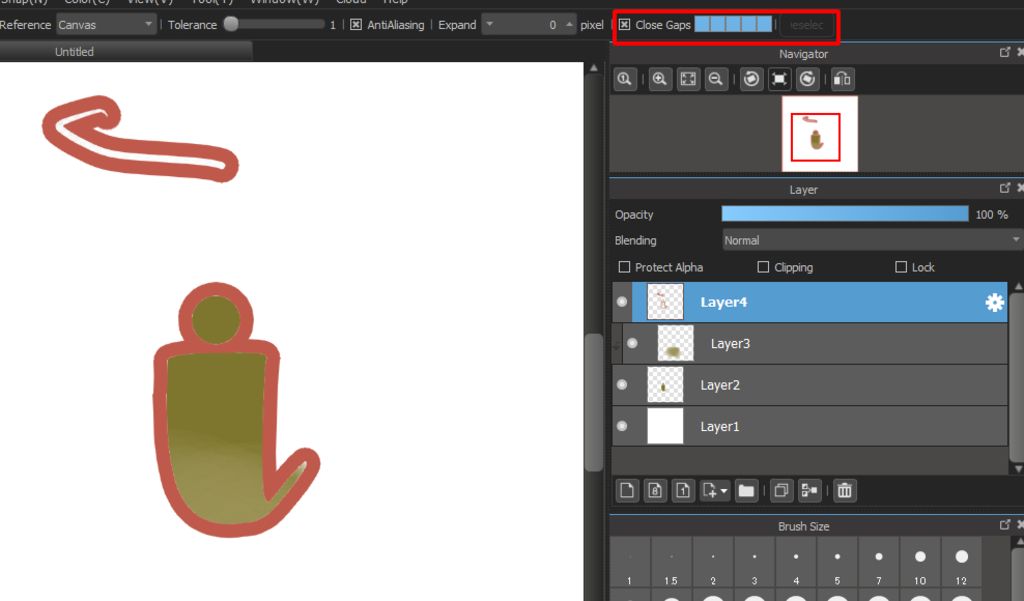Select the Layer4 row
Viewport: 1024px width, 601px height.
pyautogui.click(x=820, y=302)
